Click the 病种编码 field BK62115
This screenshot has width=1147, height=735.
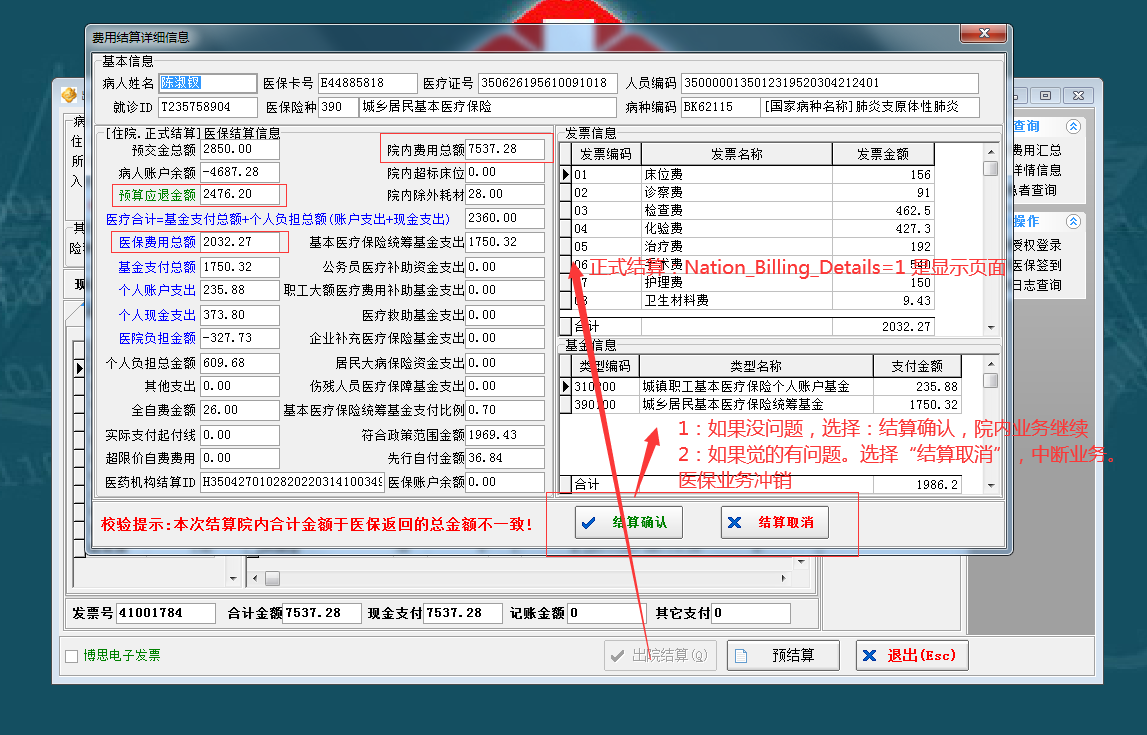(x=721, y=108)
